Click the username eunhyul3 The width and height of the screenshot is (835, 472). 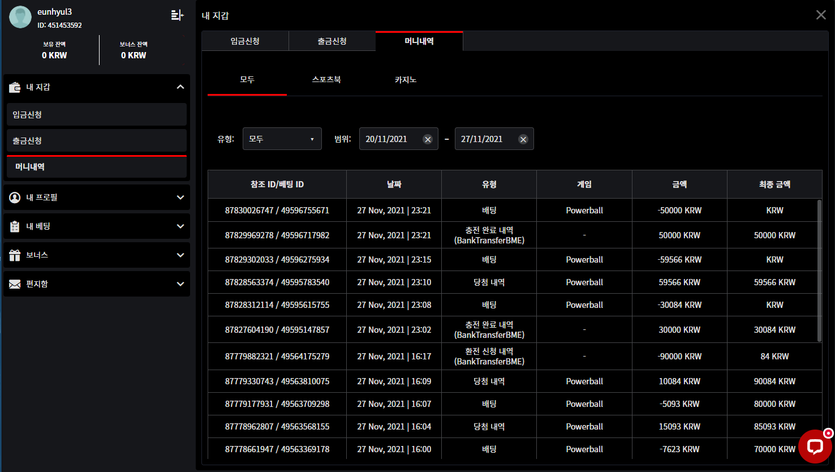pos(54,12)
